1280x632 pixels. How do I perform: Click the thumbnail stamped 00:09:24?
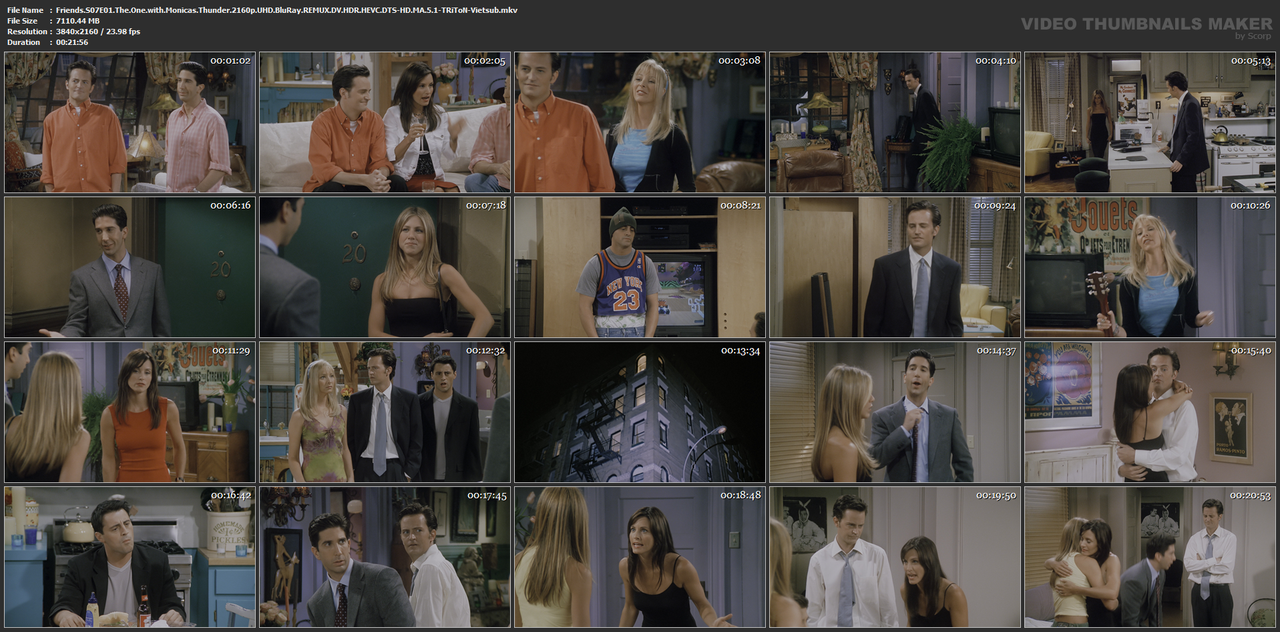(895, 267)
